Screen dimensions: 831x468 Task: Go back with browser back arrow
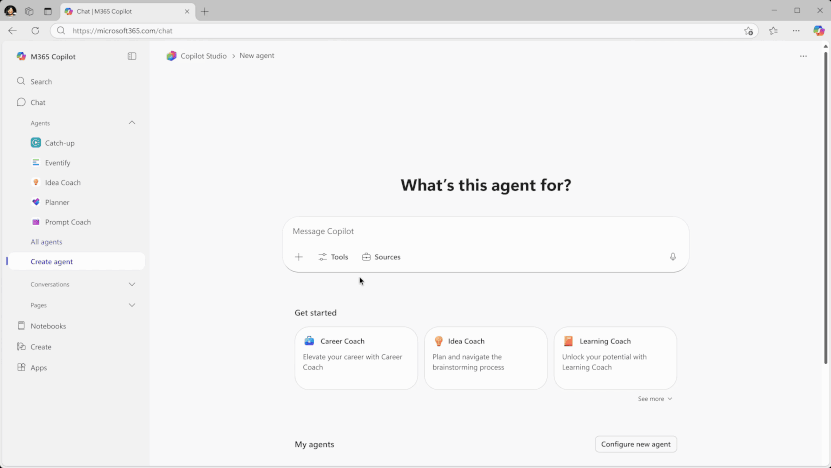(x=13, y=31)
